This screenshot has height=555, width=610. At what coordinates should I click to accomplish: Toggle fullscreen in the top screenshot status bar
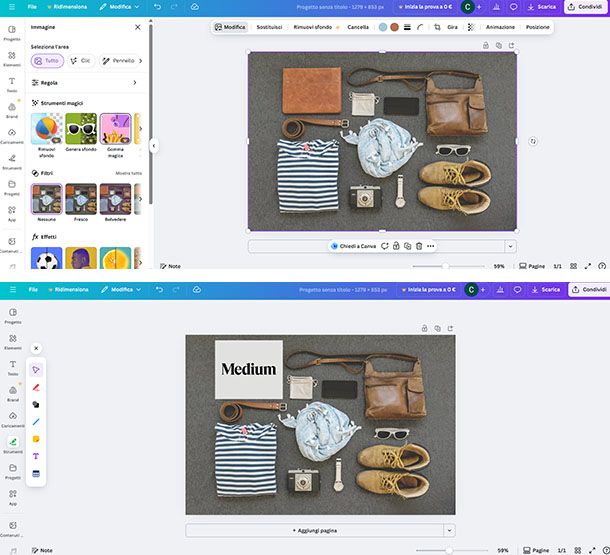click(588, 266)
